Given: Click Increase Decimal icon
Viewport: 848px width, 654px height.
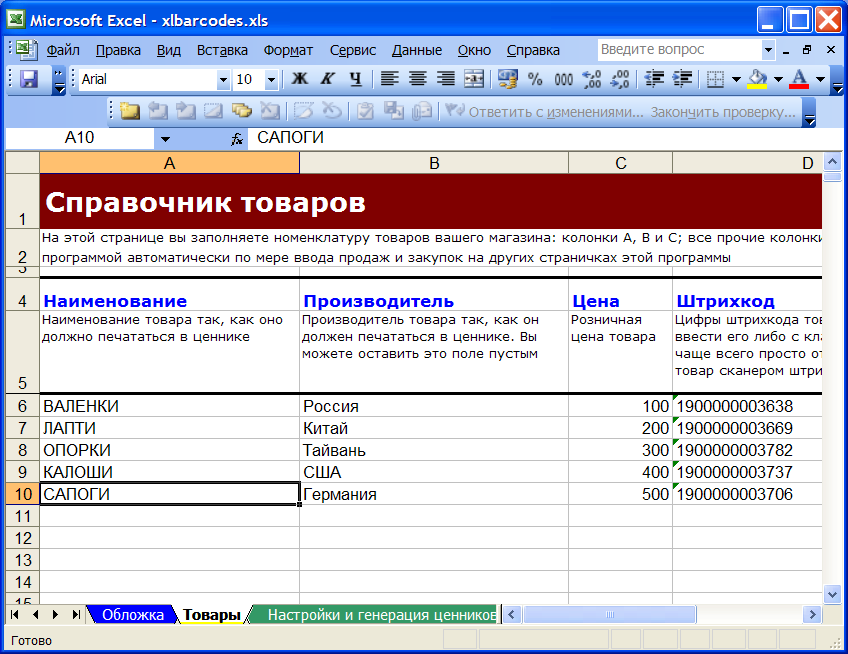Looking at the screenshot, I should point(592,79).
